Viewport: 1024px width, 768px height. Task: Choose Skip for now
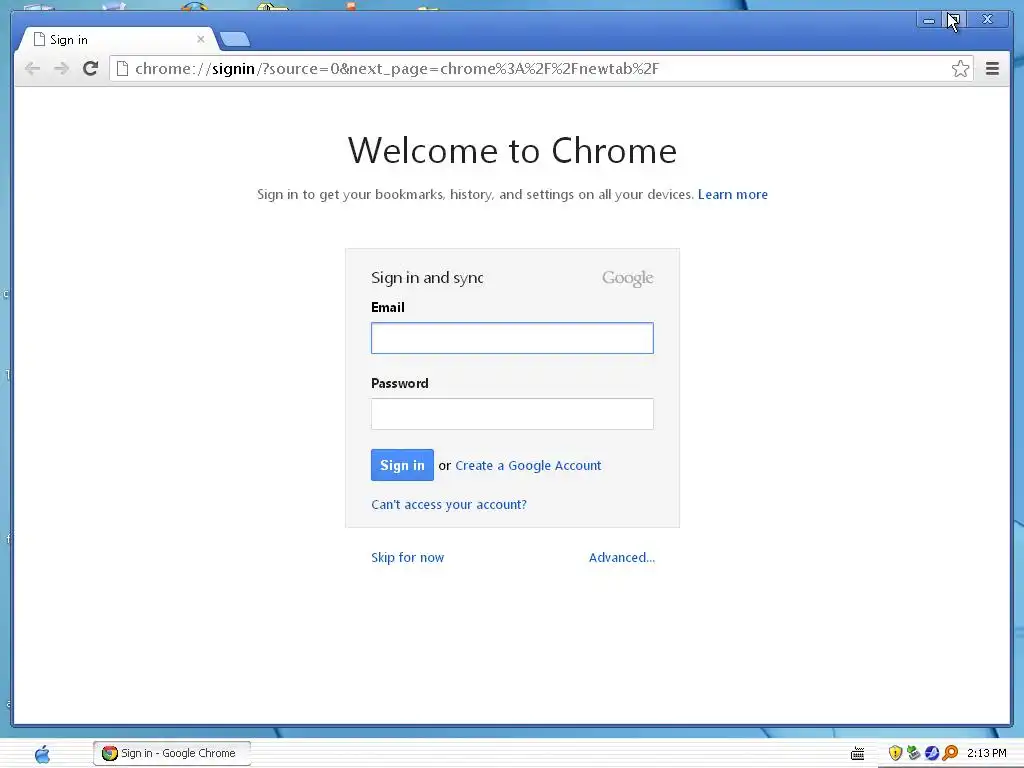pyautogui.click(x=408, y=558)
